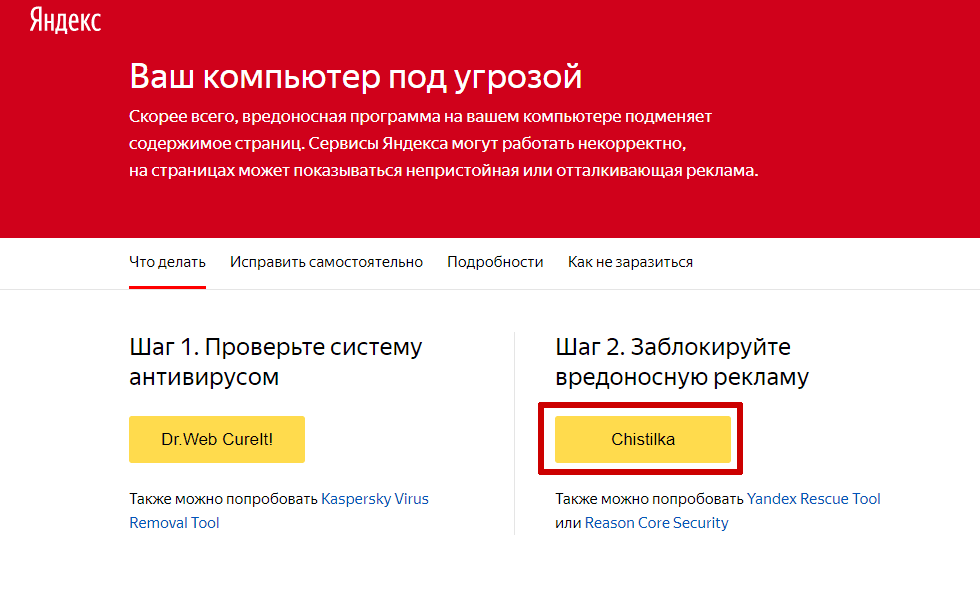980x605 pixels.
Task: Click the Яндекс logo in header
Action: click(65, 20)
